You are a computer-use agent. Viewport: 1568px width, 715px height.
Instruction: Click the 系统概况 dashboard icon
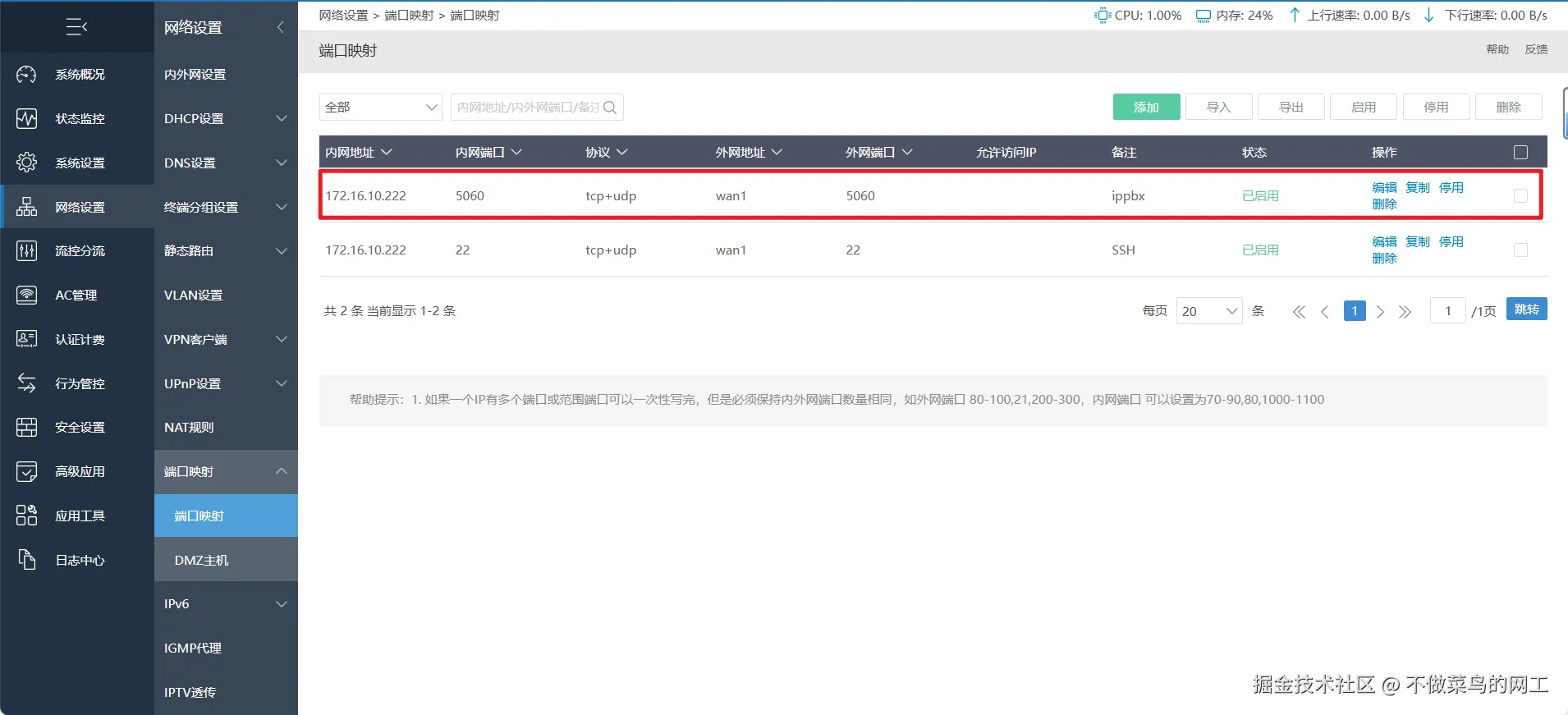[26, 75]
